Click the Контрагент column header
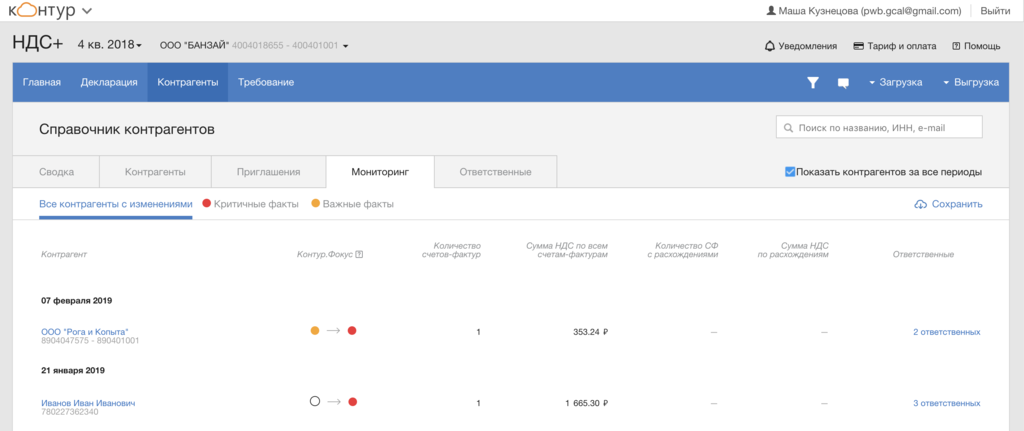This screenshot has width=1024, height=431. point(64,255)
